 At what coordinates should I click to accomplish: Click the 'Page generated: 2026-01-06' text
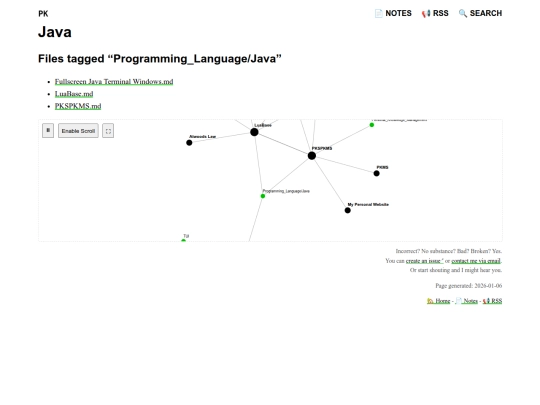(468, 286)
